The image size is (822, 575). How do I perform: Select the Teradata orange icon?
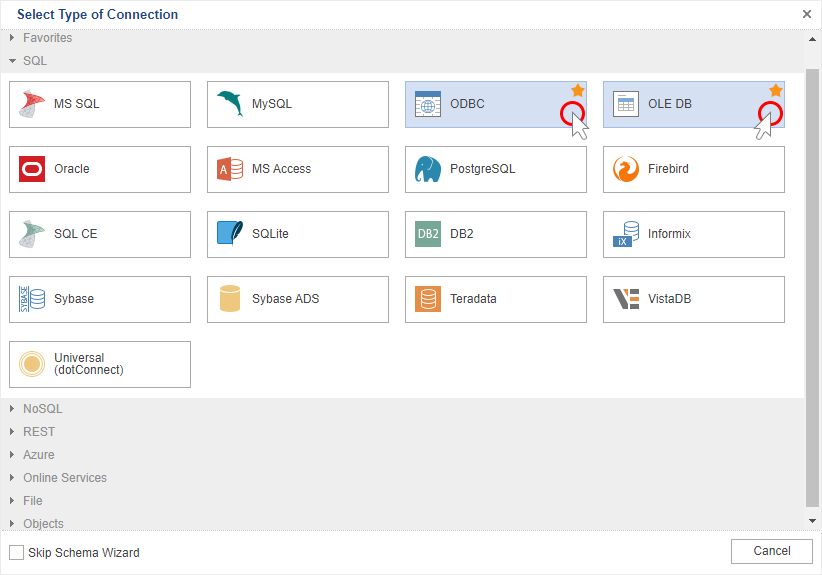(x=428, y=299)
